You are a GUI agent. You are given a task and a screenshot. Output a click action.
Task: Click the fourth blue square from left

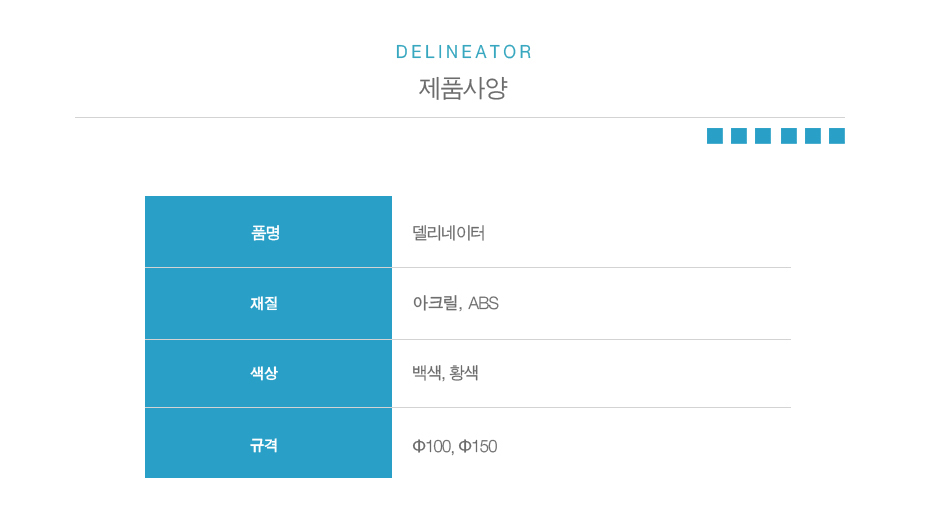point(789,136)
